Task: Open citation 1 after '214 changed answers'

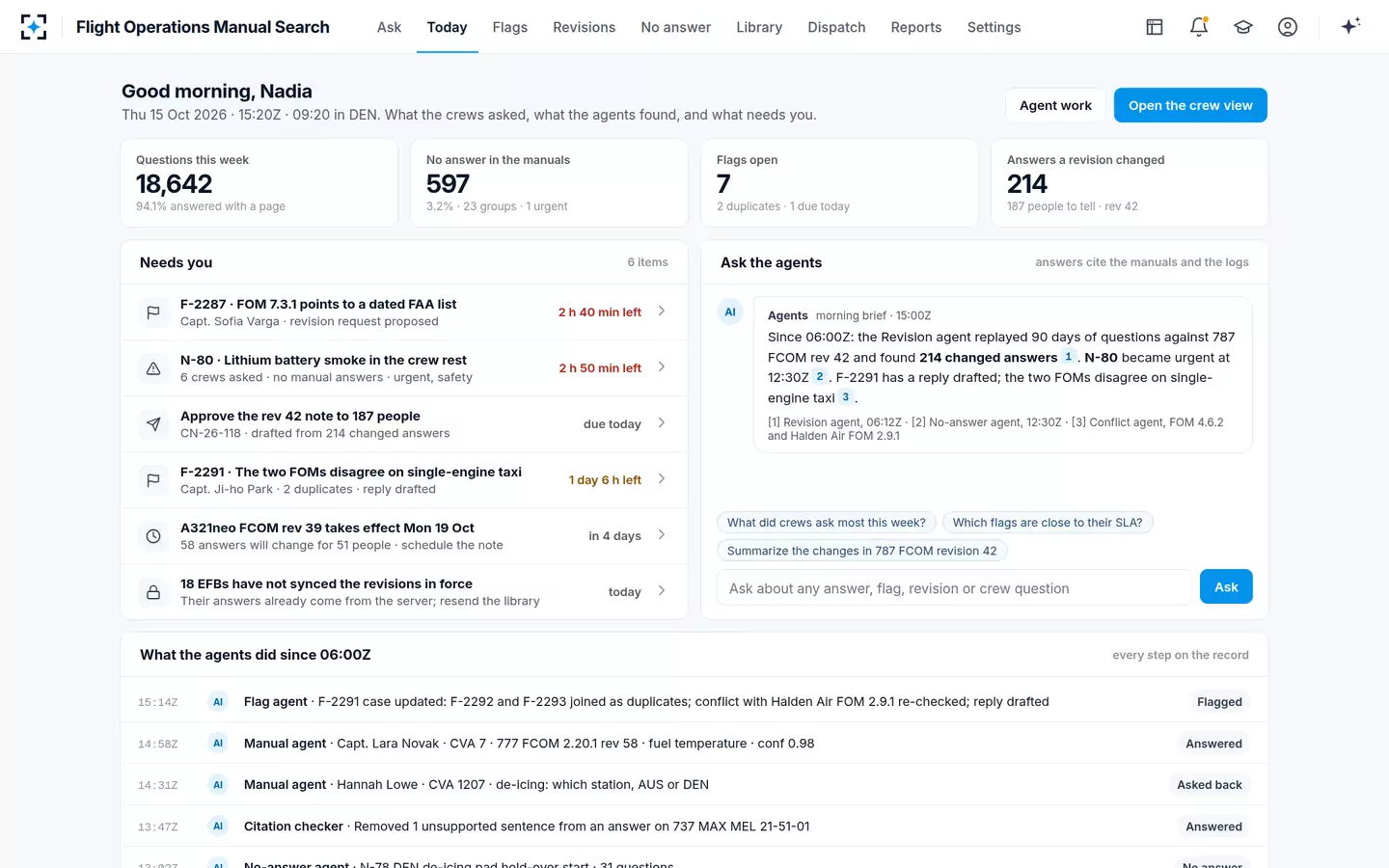Action: coord(1069,357)
